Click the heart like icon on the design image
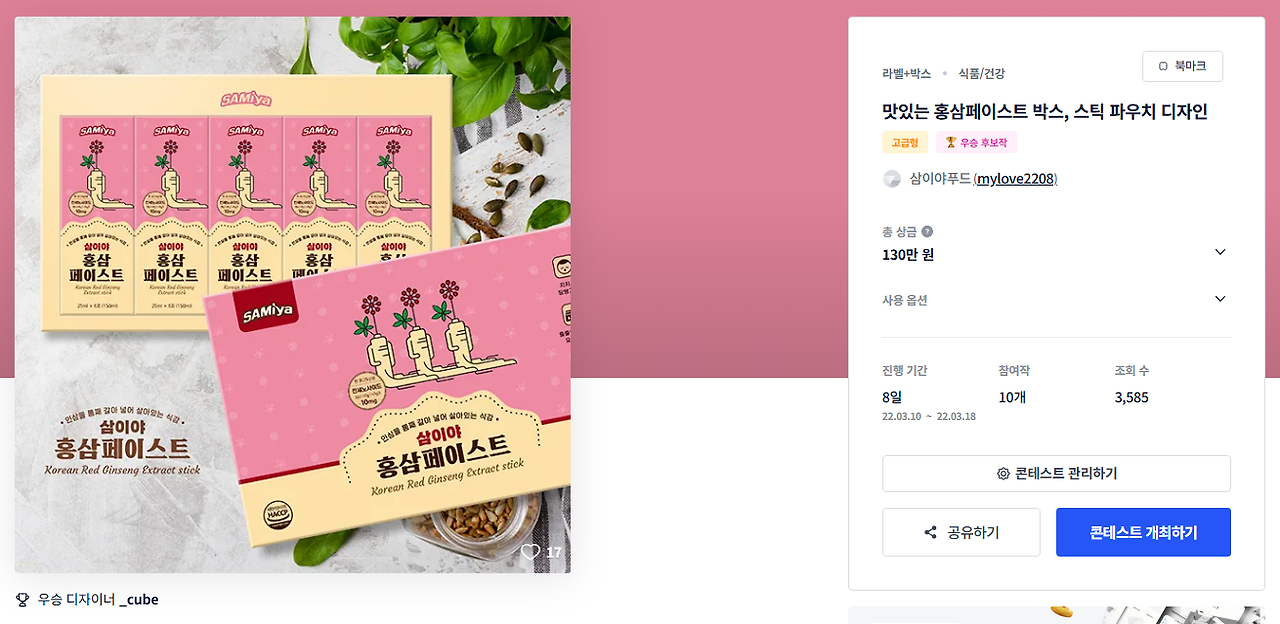This screenshot has width=1280, height=624. [530, 552]
